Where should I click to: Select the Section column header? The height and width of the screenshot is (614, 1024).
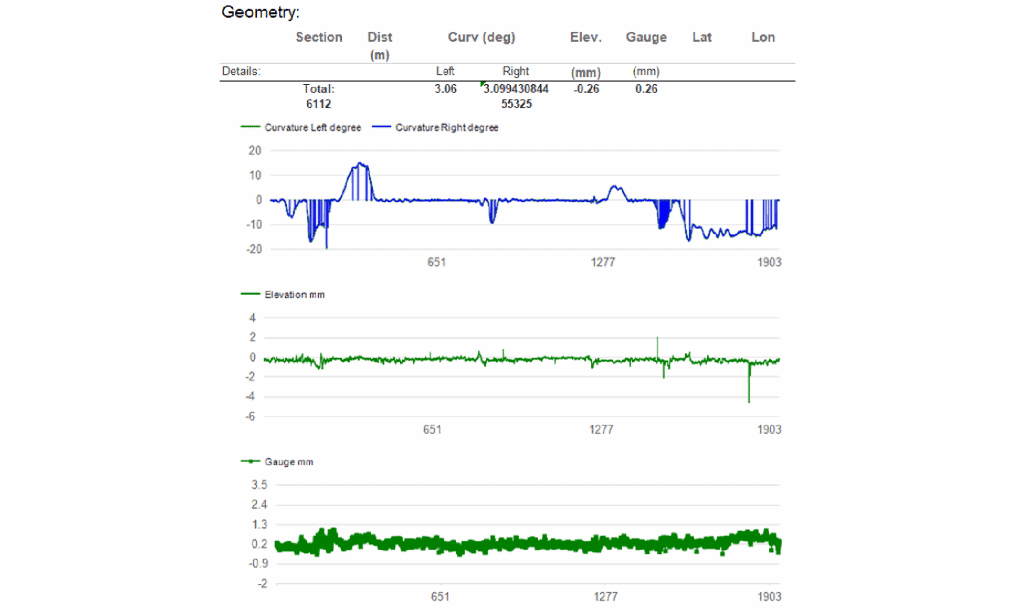319,38
